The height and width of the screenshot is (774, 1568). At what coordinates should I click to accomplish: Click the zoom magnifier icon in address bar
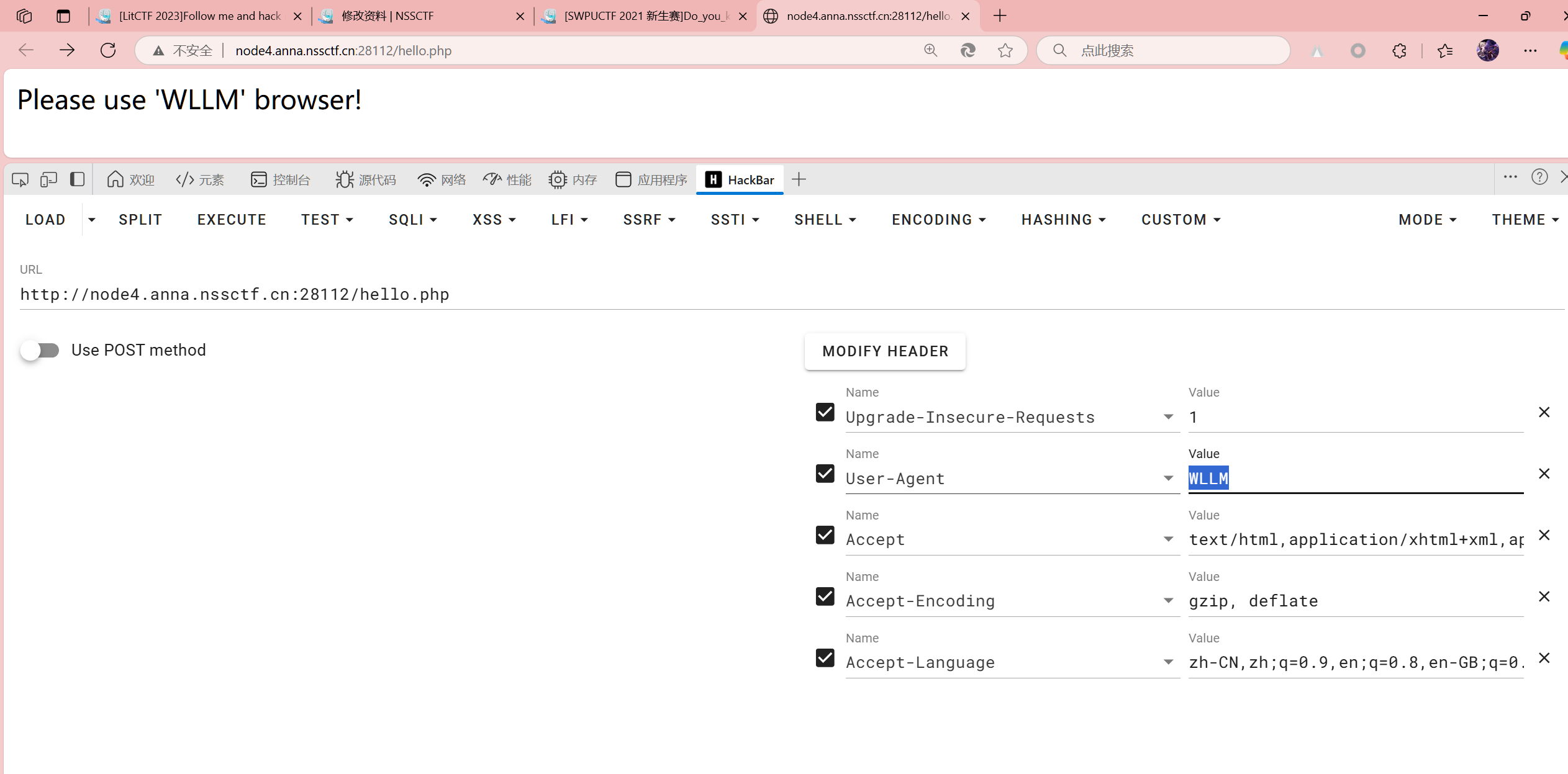(x=930, y=50)
